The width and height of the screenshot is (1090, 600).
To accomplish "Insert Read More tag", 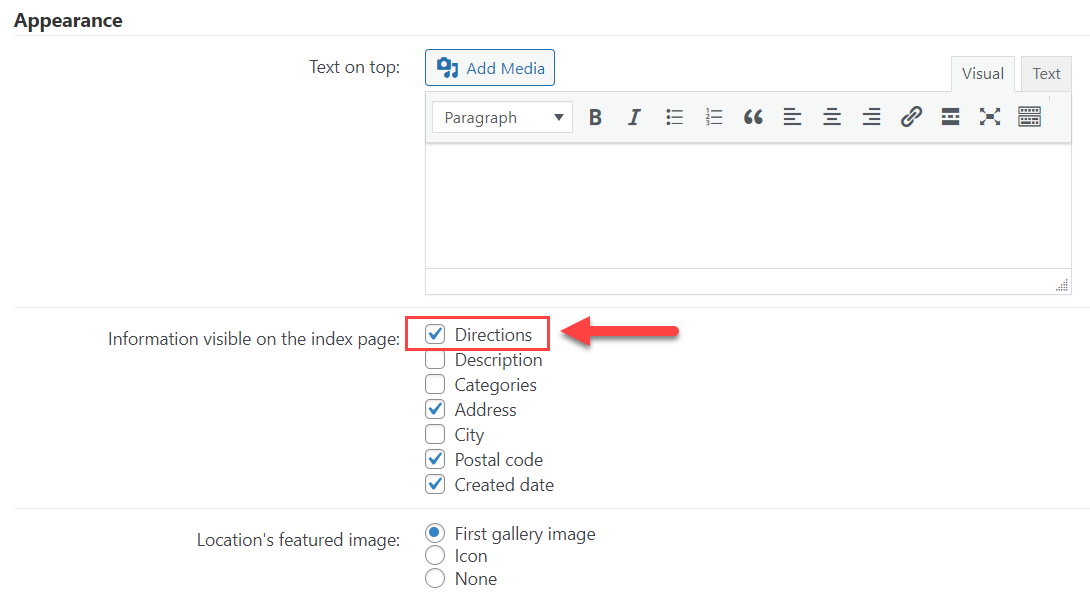I will (950, 117).
